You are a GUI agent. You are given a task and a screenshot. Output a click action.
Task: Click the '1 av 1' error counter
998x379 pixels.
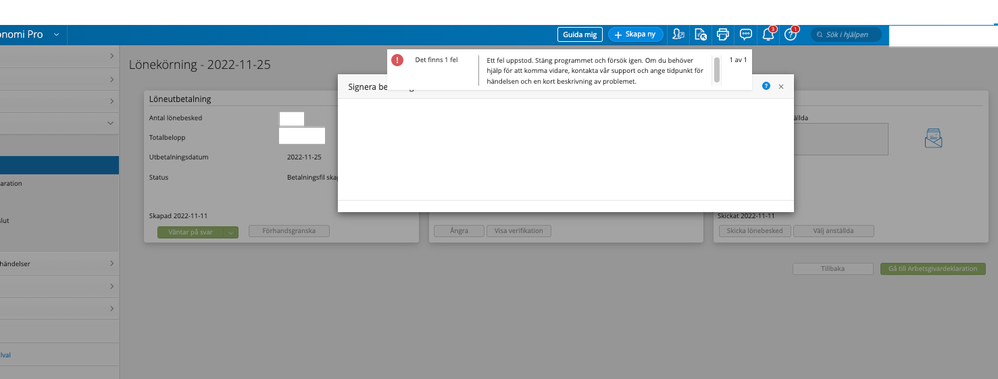pos(738,60)
